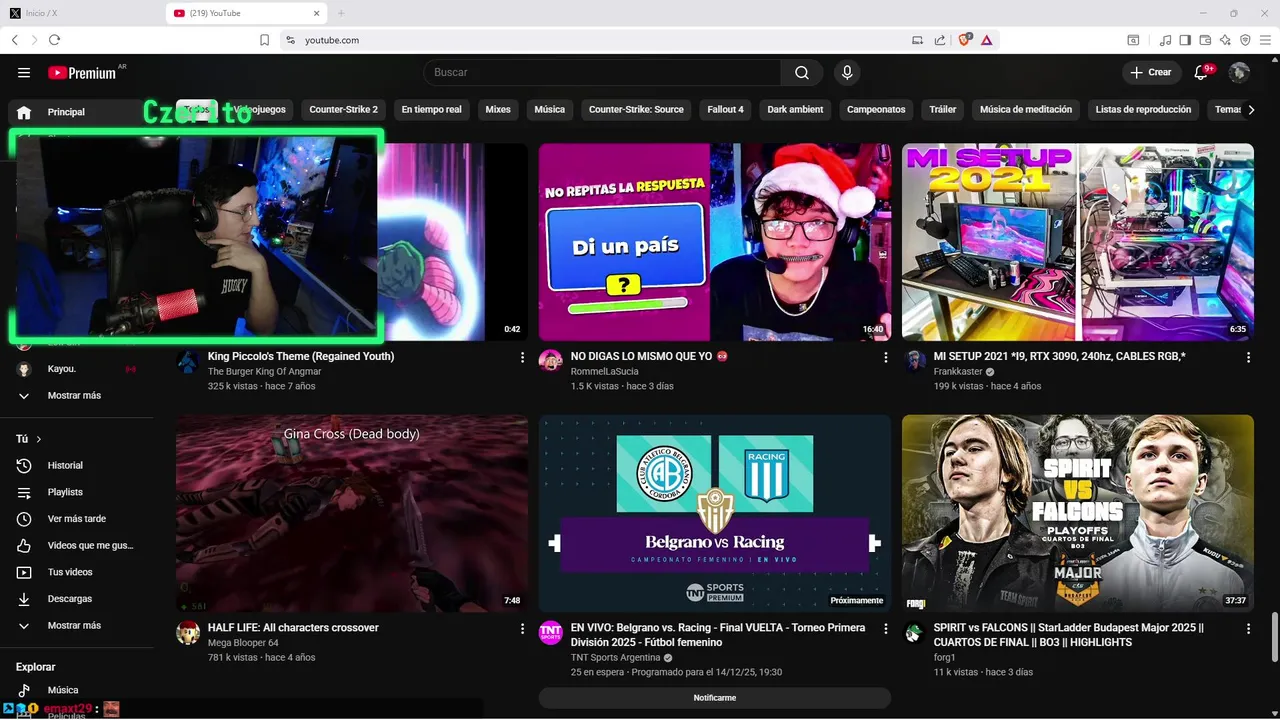Click the RommelLaSucia channel avatar
The height and width of the screenshot is (720, 1280).
tap(551, 361)
